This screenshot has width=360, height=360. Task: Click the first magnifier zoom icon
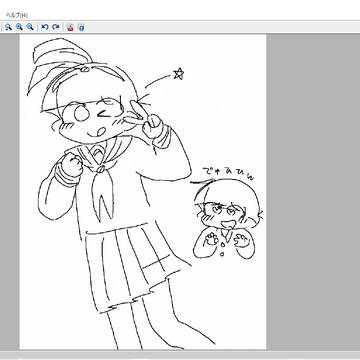pyautogui.click(x=8, y=27)
